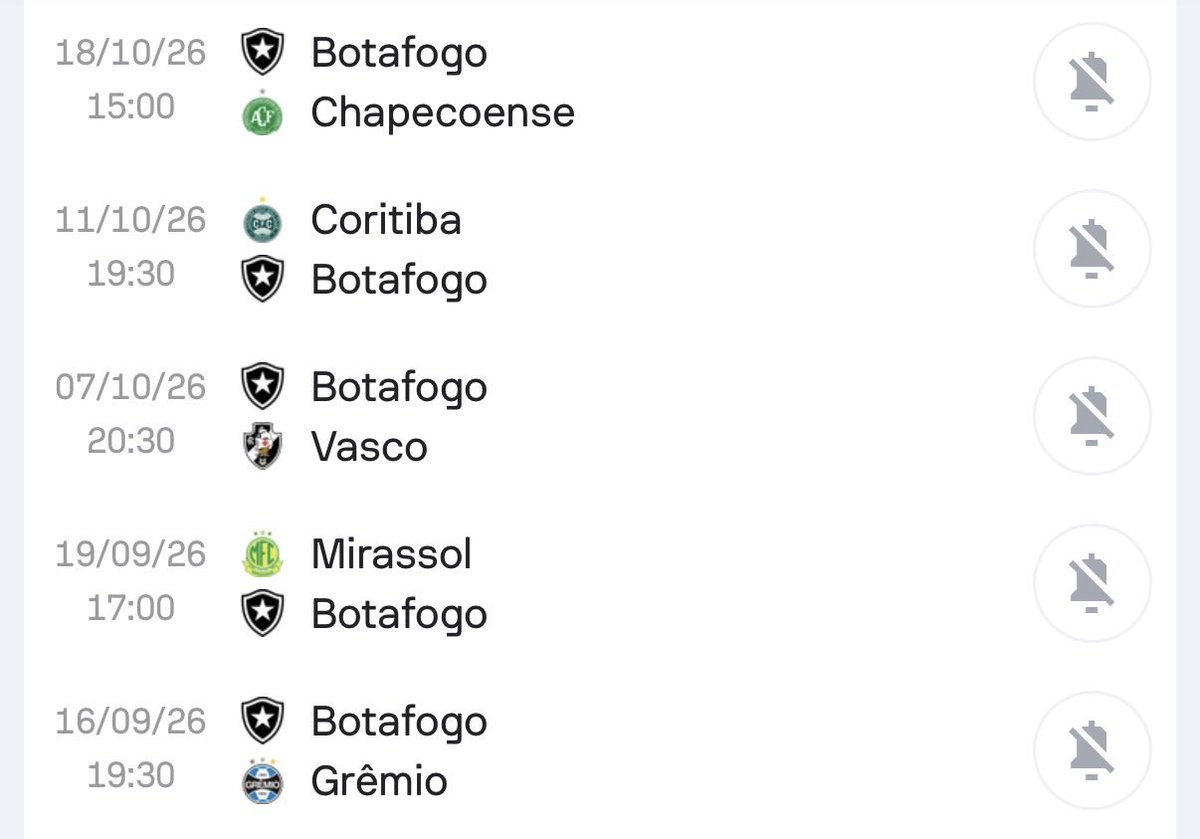Select the Vasco team name
This screenshot has height=839, width=1200.
coord(369,447)
